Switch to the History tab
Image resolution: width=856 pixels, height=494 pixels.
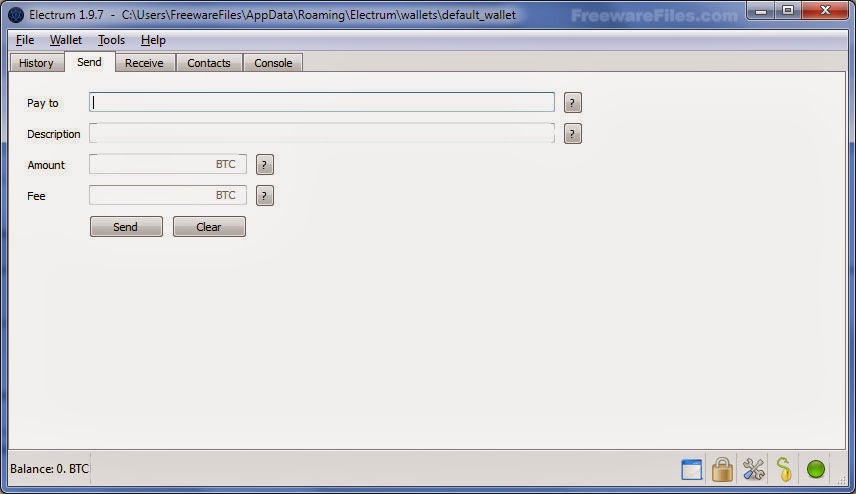[36, 63]
